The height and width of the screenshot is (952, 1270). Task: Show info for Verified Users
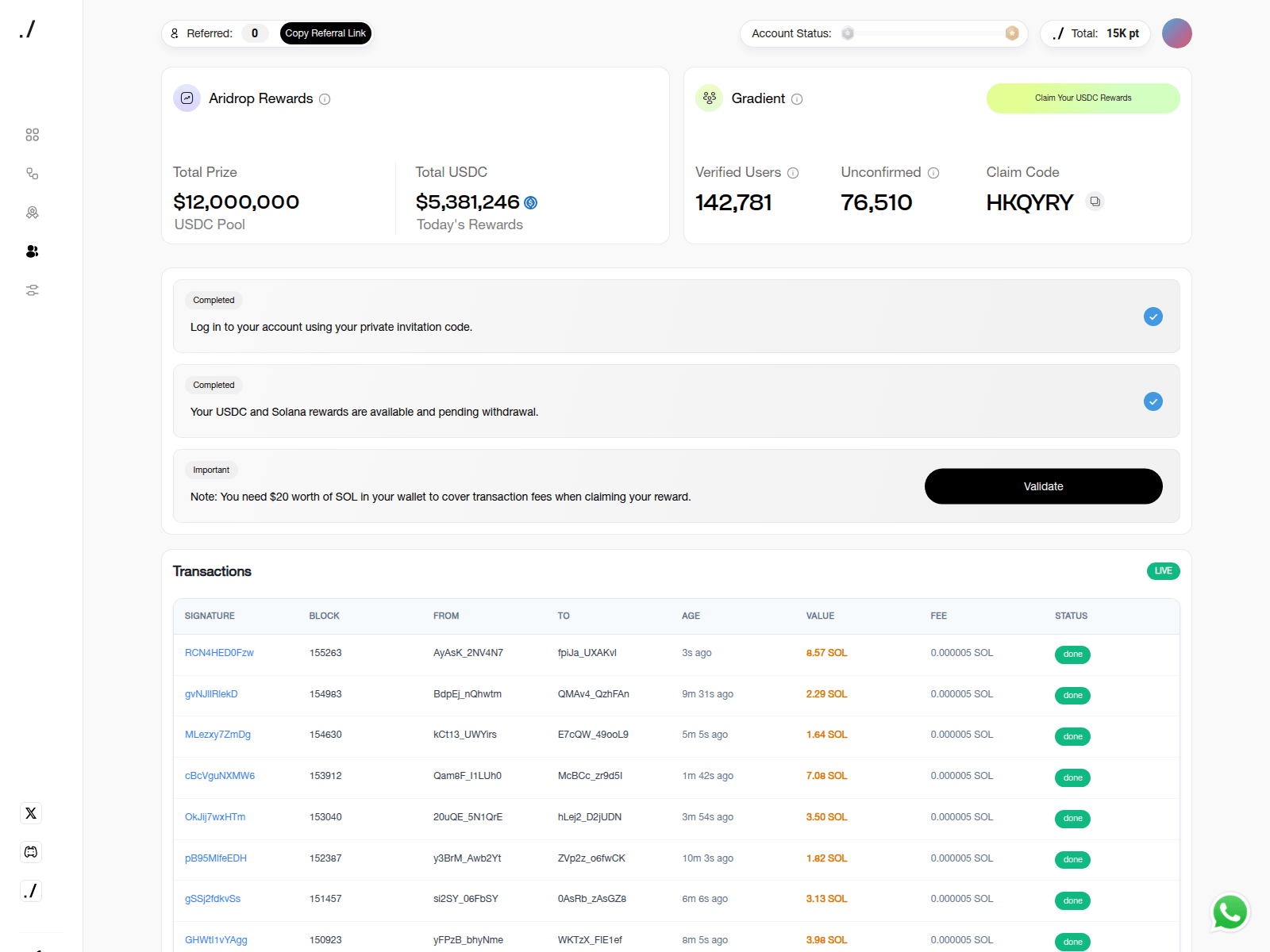click(x=793, y=173)
